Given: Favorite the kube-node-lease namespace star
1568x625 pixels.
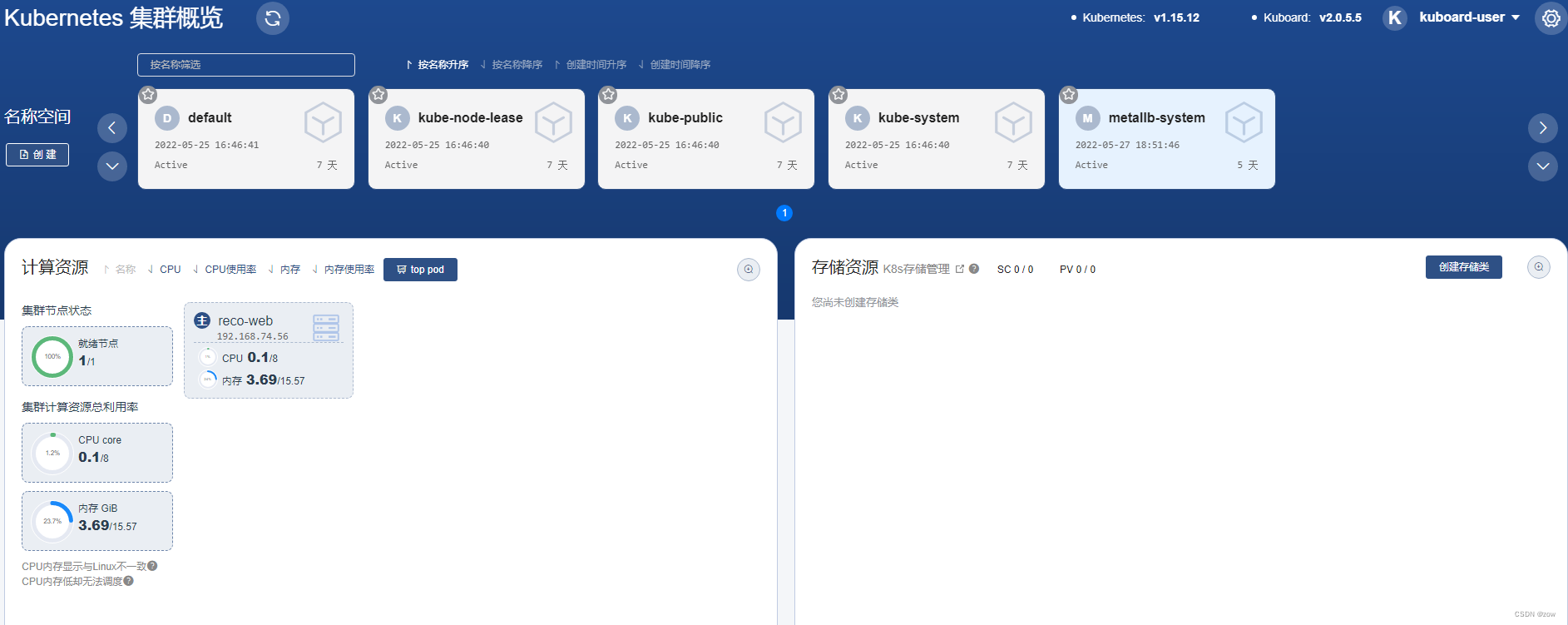Looking at the screenshot, I should [x=378, y=95].
